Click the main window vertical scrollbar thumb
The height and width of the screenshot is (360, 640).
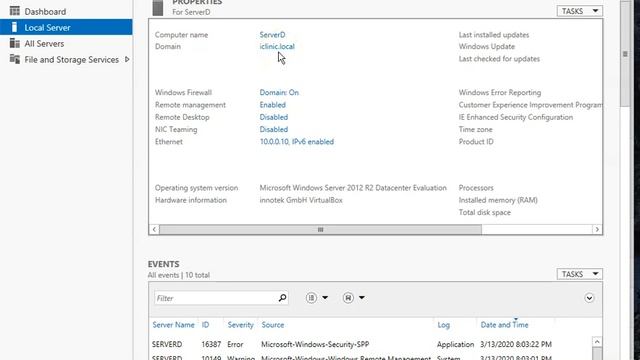coord(625,53)
